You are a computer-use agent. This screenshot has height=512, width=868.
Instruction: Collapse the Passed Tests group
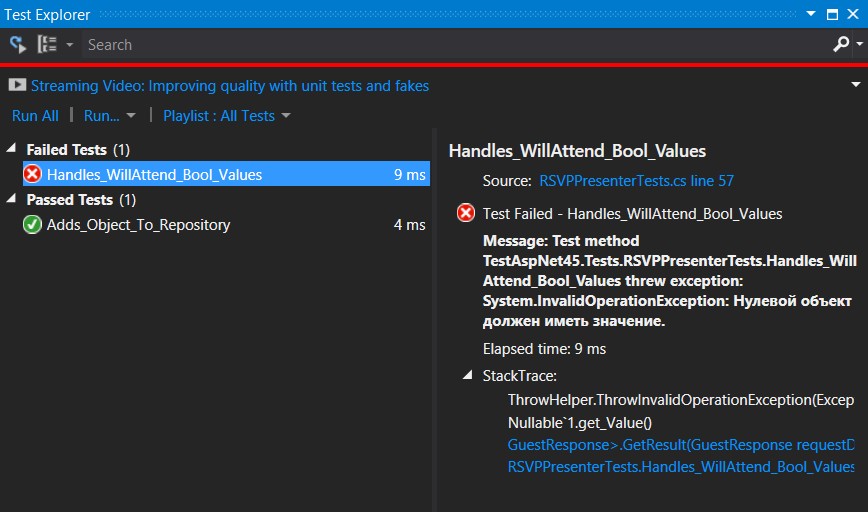click(11, 198)
